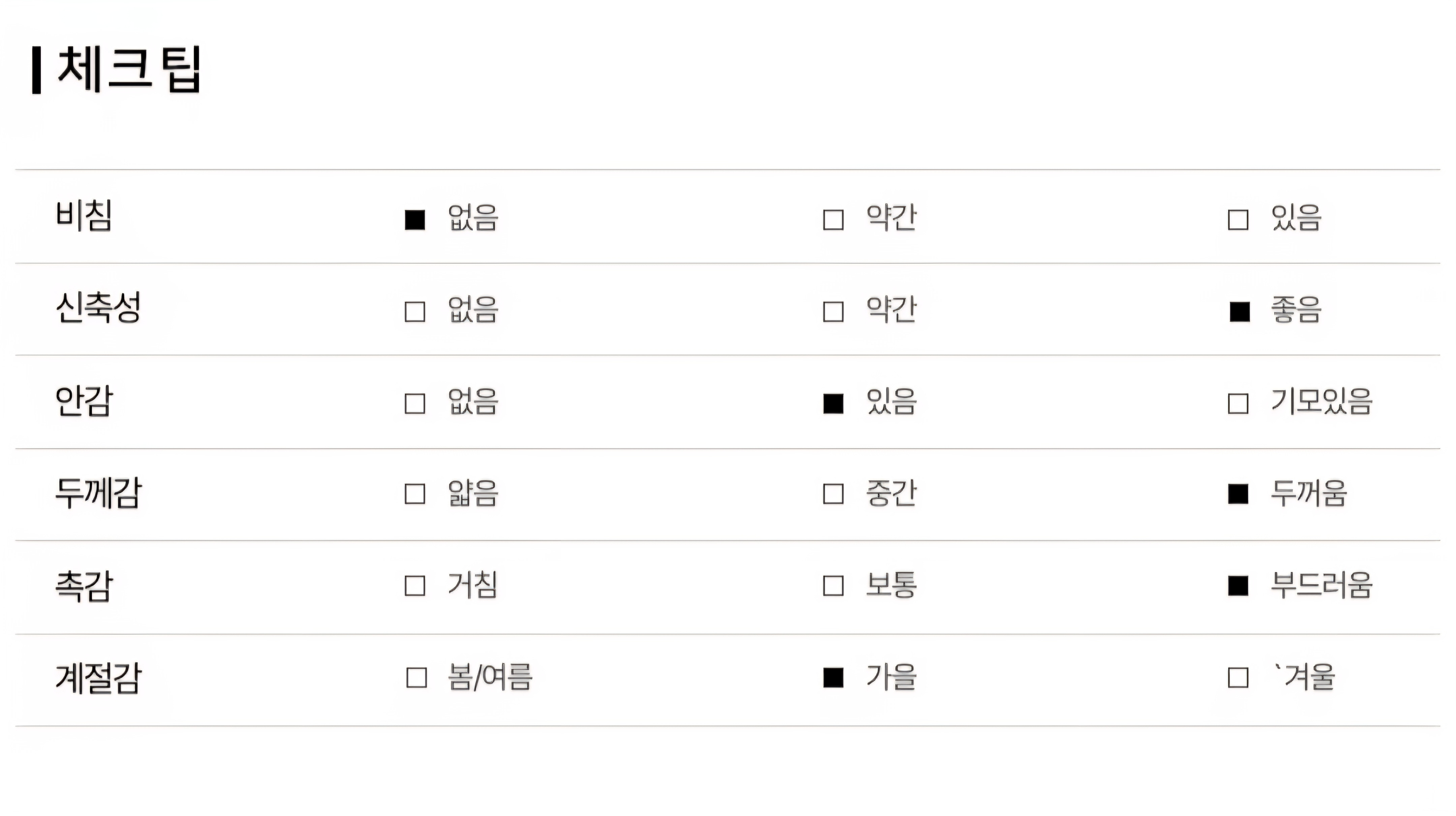Toggle the filled 좋음 checkbox
The height and width of the screenshot is (816, 1456).
tap(1239, 312)
